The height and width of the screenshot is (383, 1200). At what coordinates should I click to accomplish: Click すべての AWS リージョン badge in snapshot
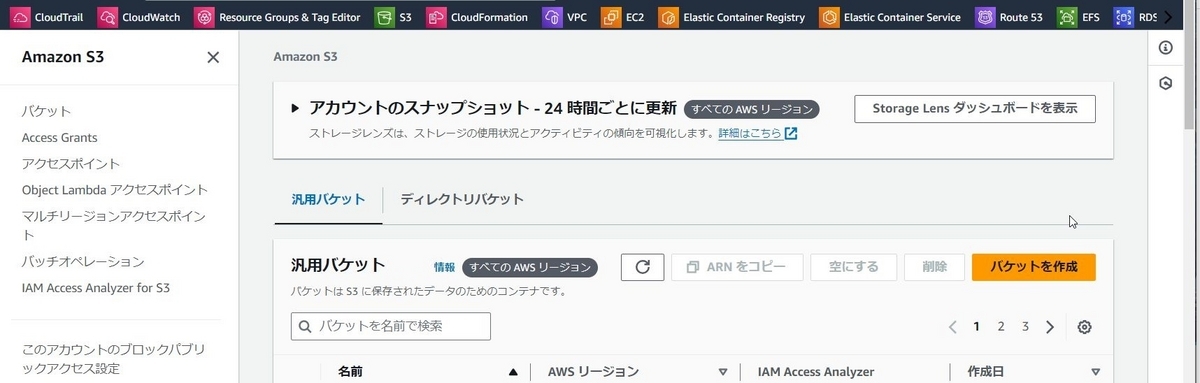[x=753, y=109]
